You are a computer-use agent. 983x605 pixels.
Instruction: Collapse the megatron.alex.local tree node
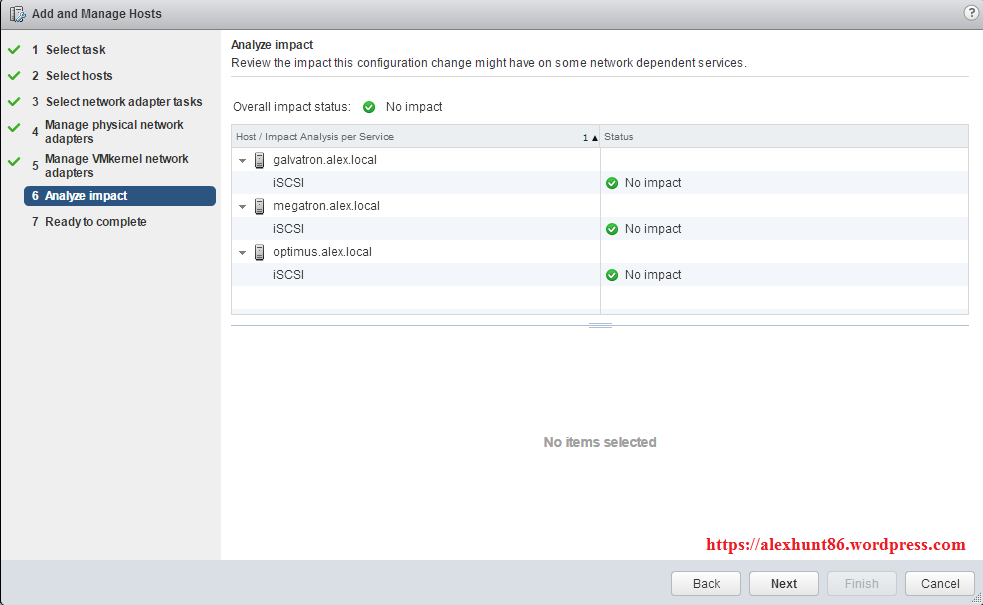click(x=242, y=206)
